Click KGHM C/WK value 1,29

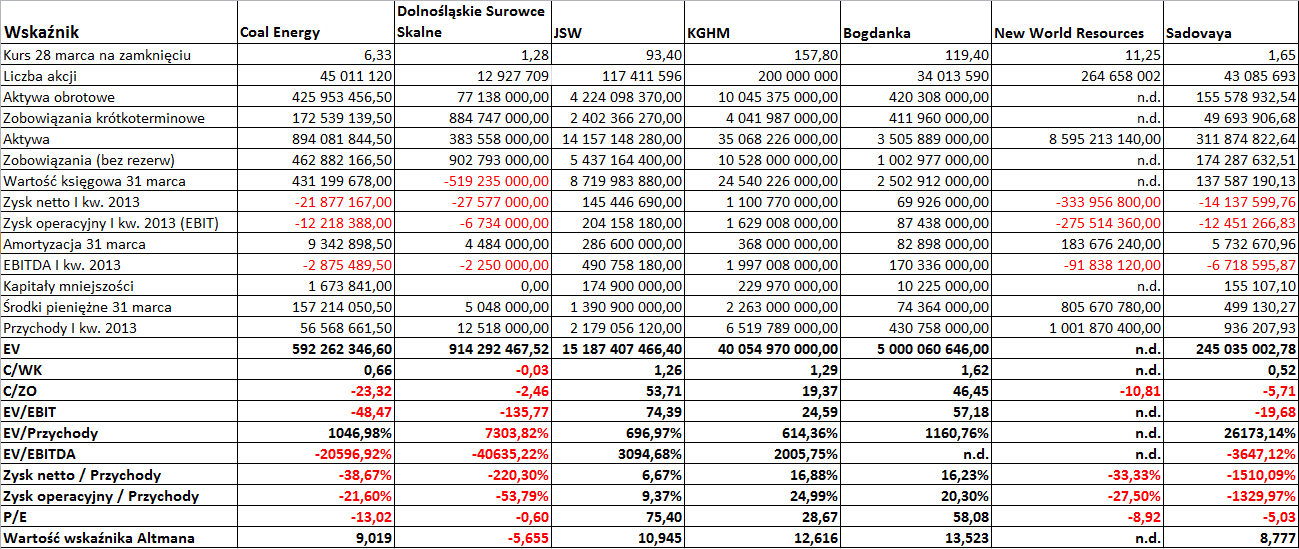[x=824, y=370]
